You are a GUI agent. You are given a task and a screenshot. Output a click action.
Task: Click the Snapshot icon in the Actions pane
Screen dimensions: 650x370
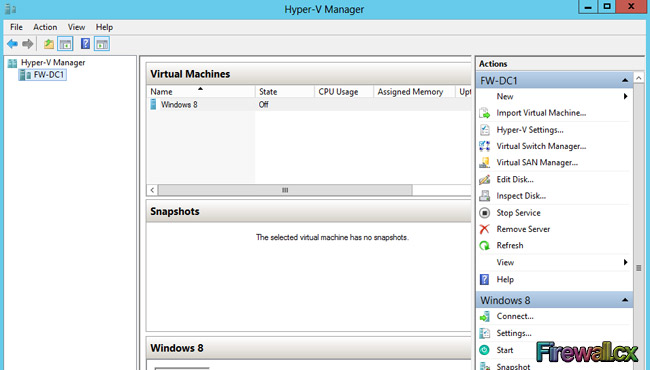(485, 366)
